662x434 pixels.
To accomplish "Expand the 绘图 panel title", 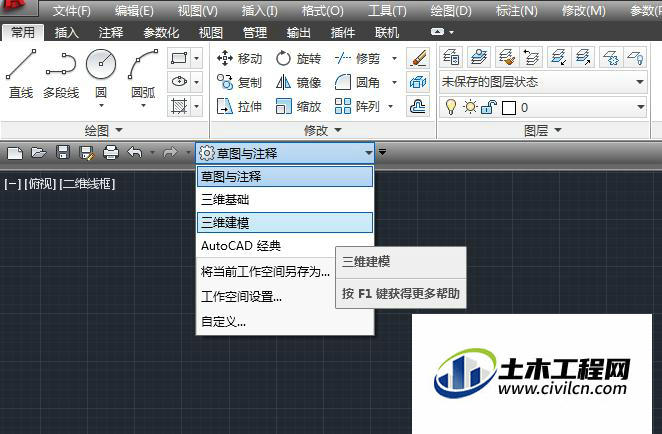I will pyautogui.click(x=103, y=130).
